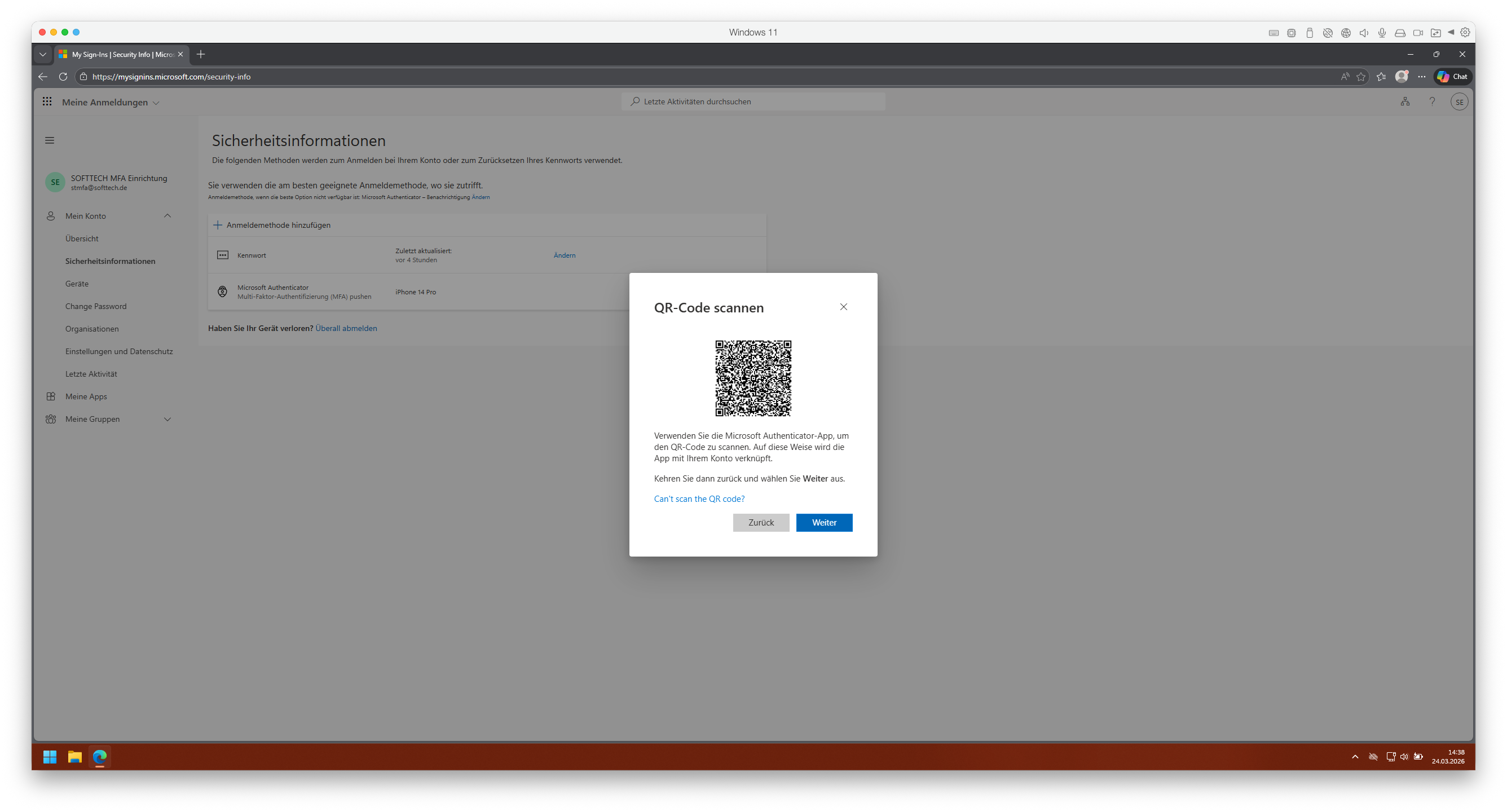Click the network tray icon
The width and height of the screenshot is (1507, 812).
coord(1391,756)
